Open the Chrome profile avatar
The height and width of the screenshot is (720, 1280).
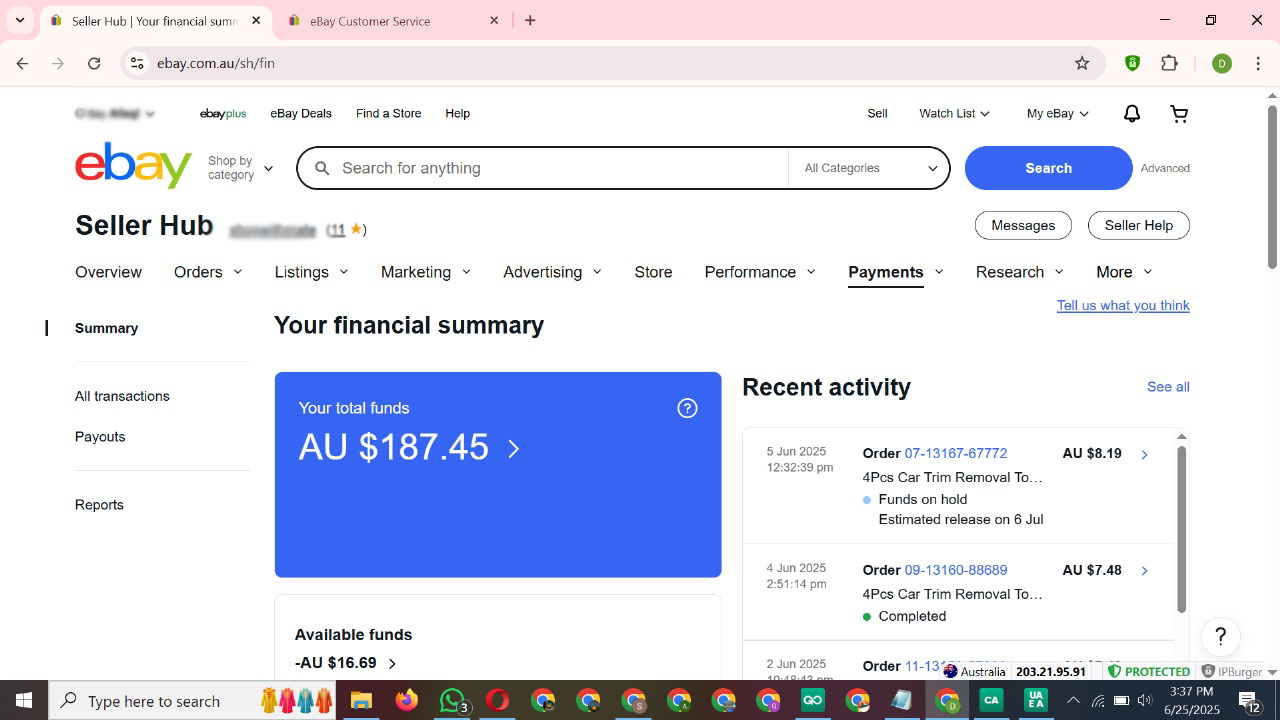pos(1222,63)
